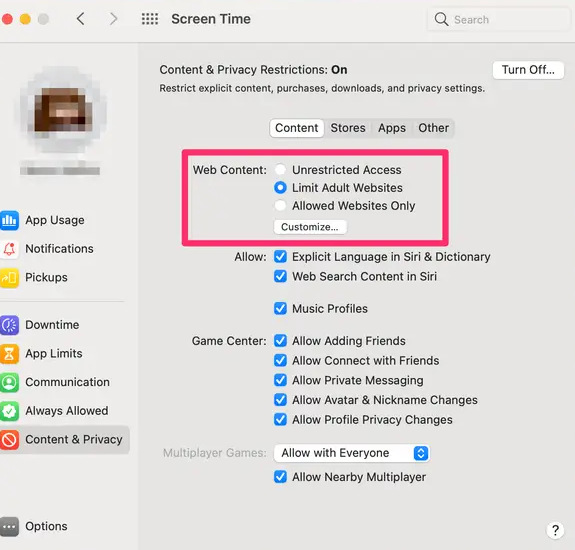Screen dimensions: 575x550
Task: Show all preferences grid icon
Action: tap(150, 19)
